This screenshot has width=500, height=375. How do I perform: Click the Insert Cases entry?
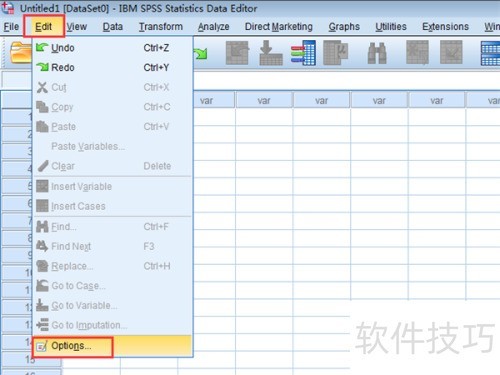tap(113, 206)
